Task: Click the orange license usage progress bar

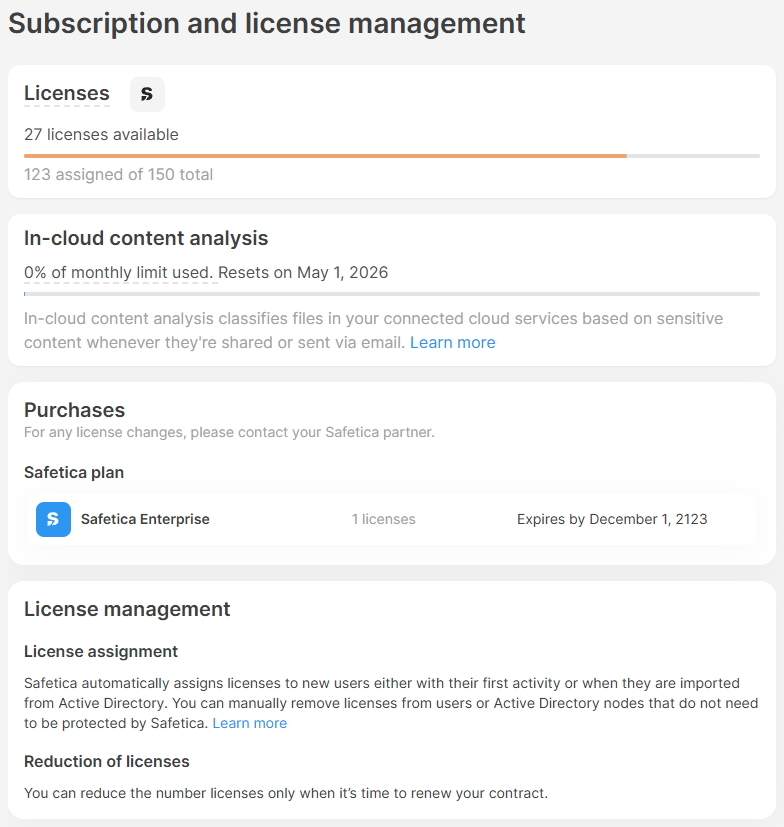Action: click(x=325, y=156)
